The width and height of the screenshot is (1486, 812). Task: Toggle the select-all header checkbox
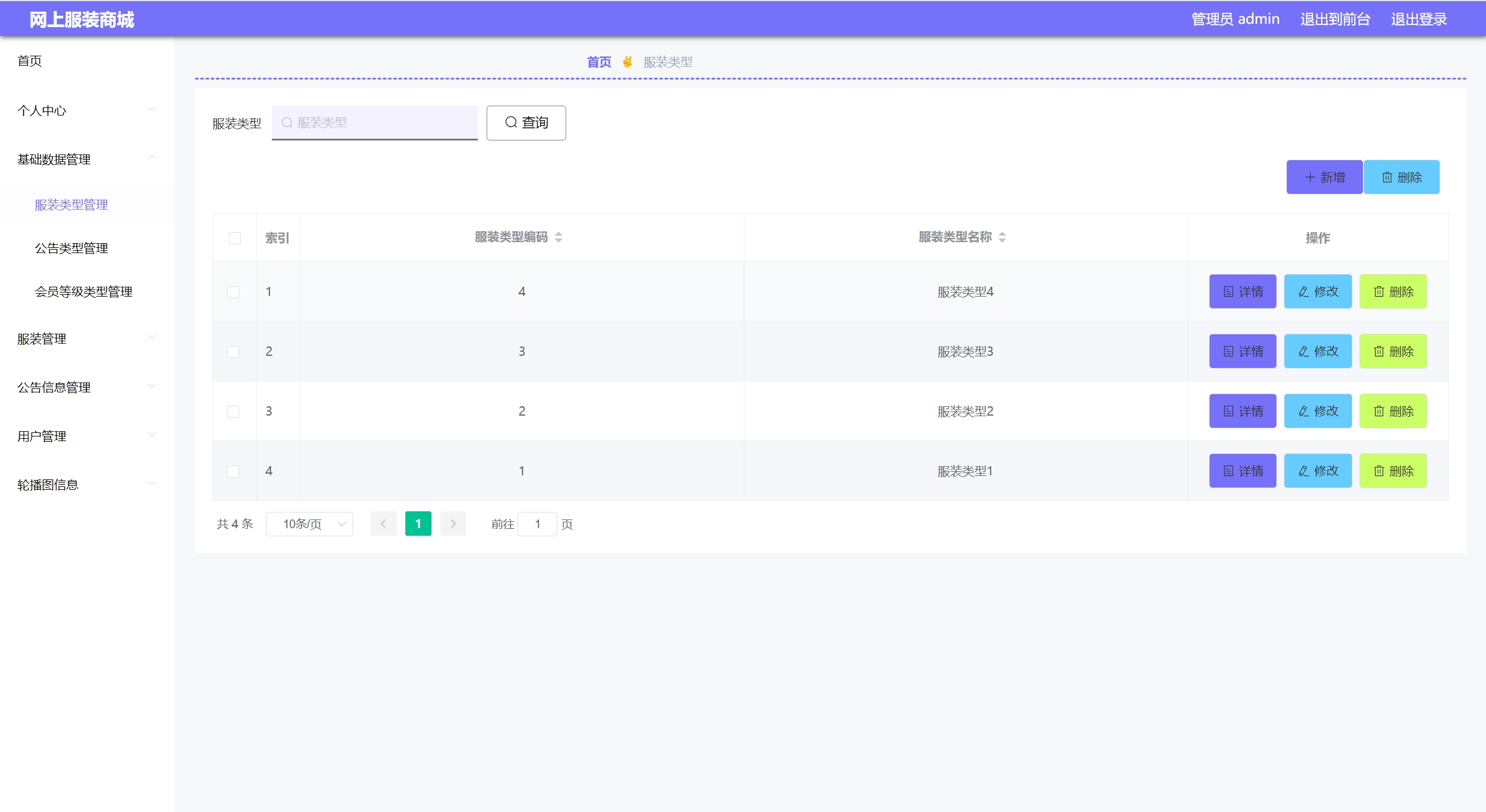coord(235,238)
